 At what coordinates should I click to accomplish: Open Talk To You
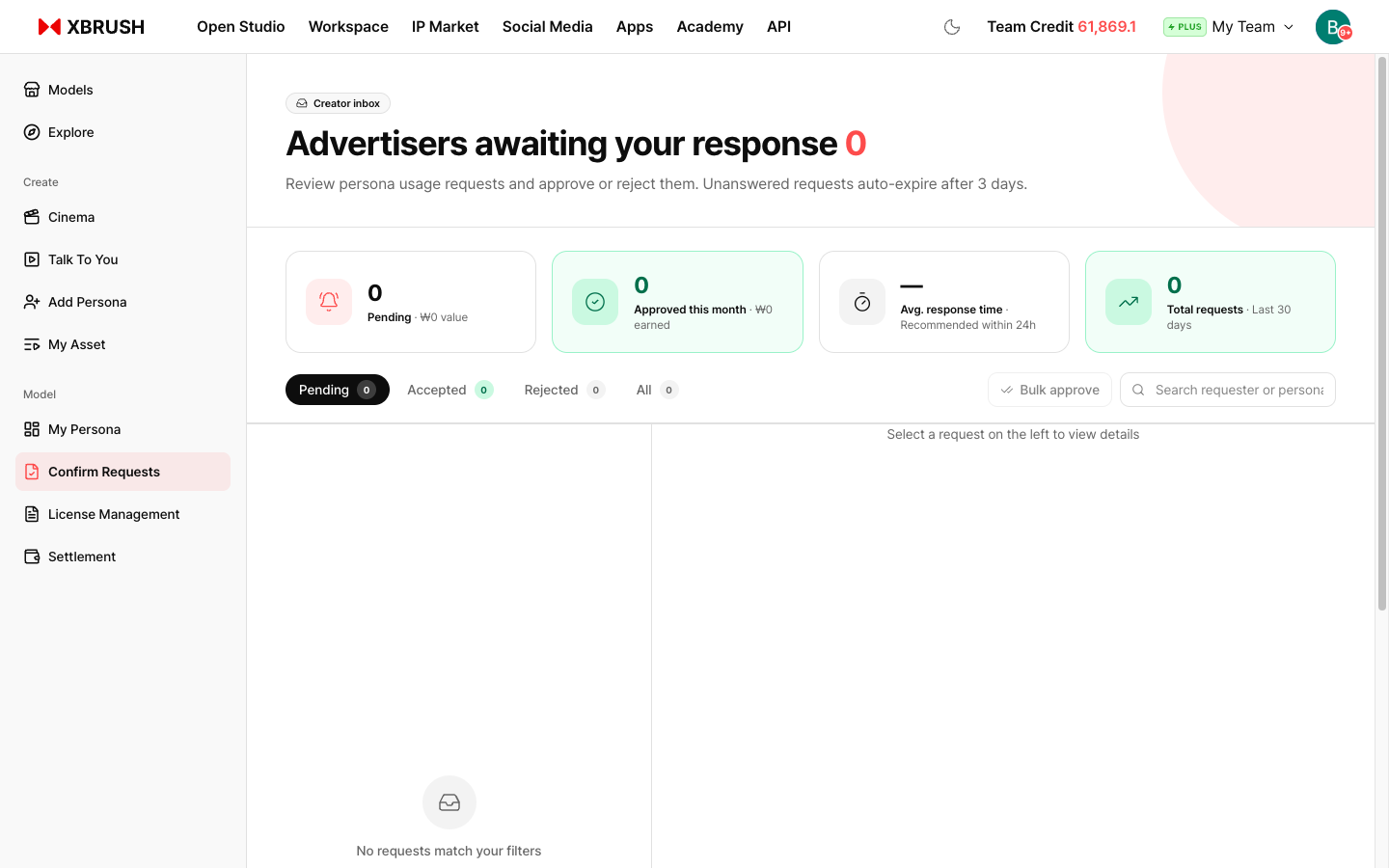123,259
